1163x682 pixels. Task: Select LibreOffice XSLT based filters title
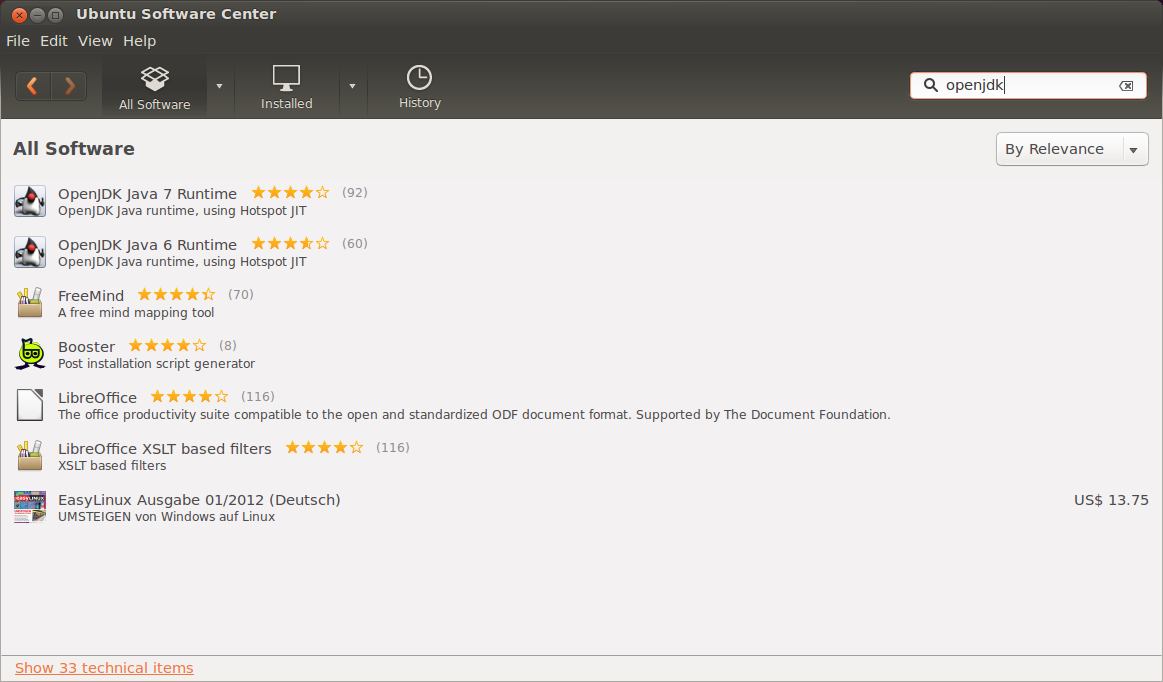165,448
